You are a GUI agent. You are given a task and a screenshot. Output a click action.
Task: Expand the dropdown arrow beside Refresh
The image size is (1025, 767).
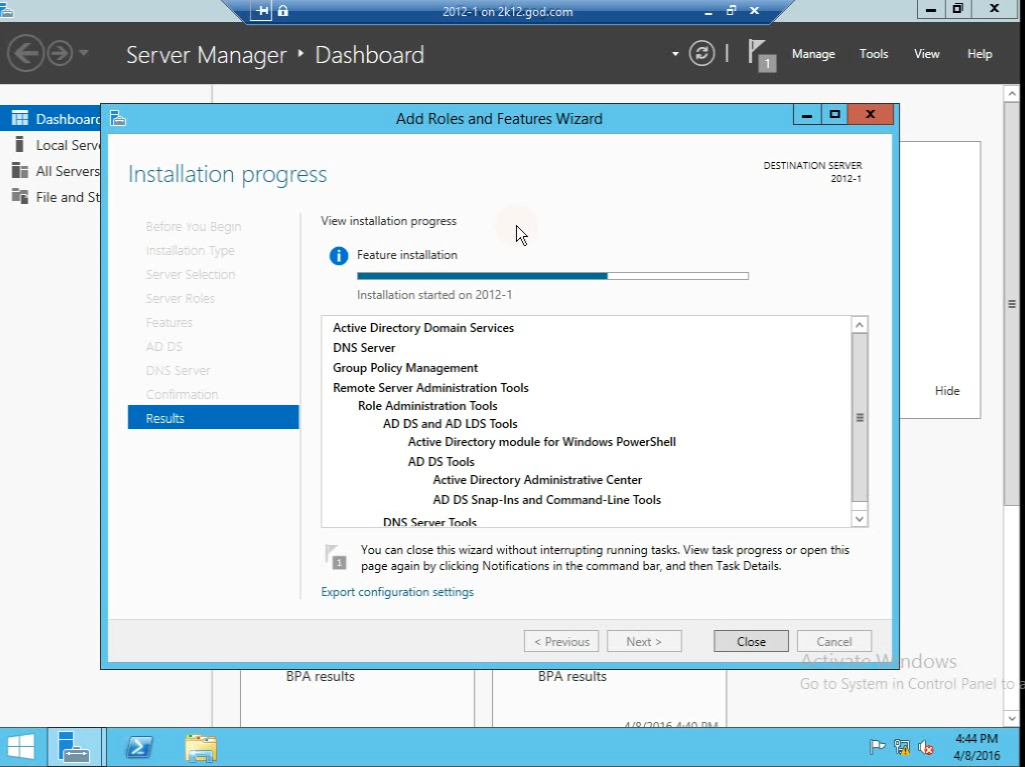(675, 54)
